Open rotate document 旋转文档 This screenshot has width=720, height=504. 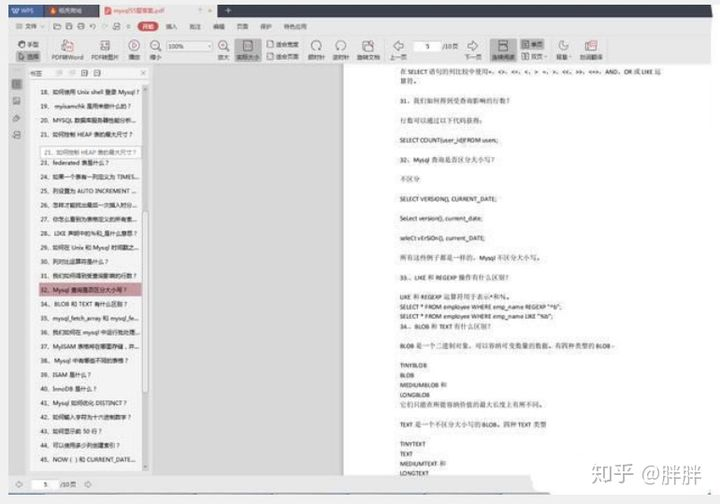[368, 50]
